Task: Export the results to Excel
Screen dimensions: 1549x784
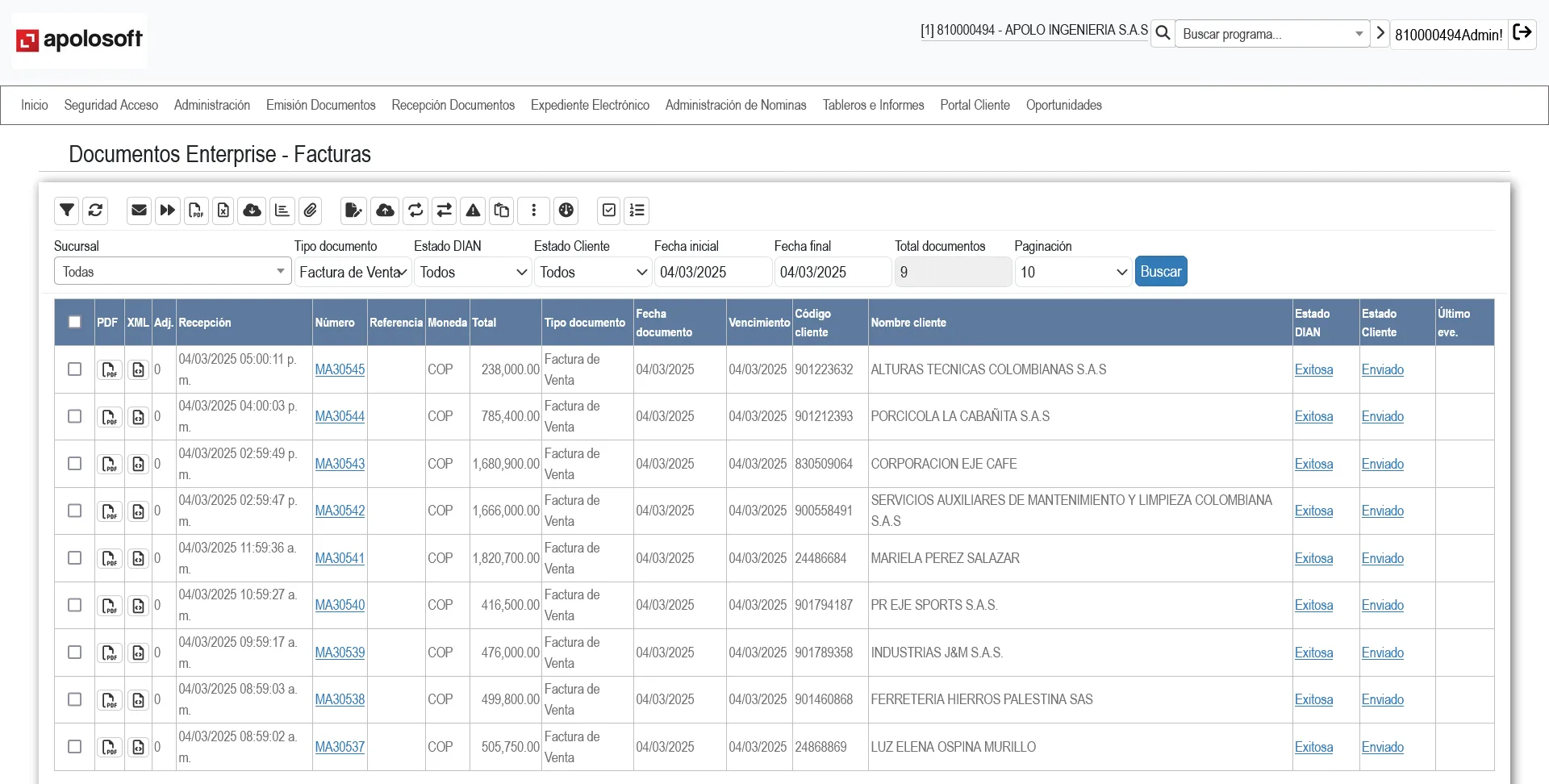Action: (223, 211)
